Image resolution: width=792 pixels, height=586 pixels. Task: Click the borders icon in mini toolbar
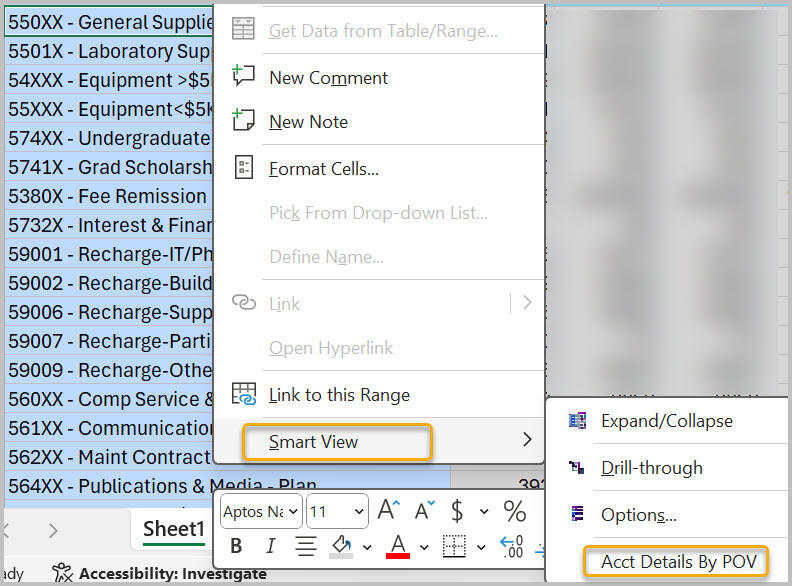tap(454, 546)
